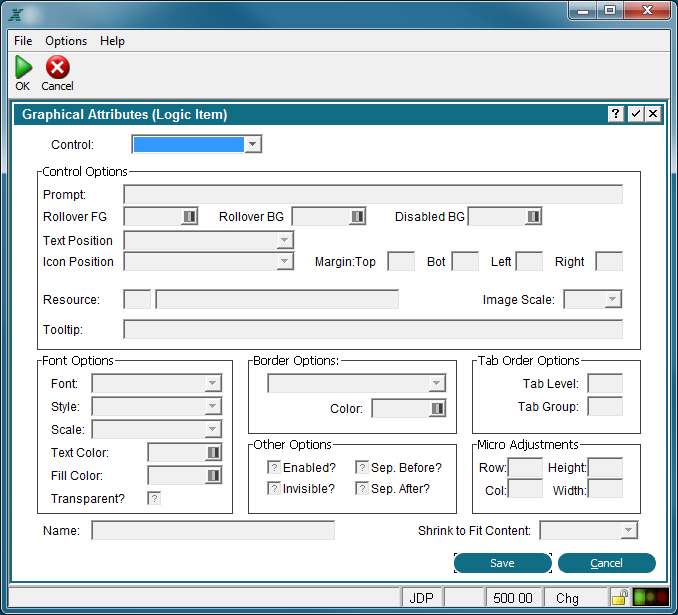Viewport: 678px width, 615px height.
Task: Open Border Color picker button
Action: coord(437,408)
